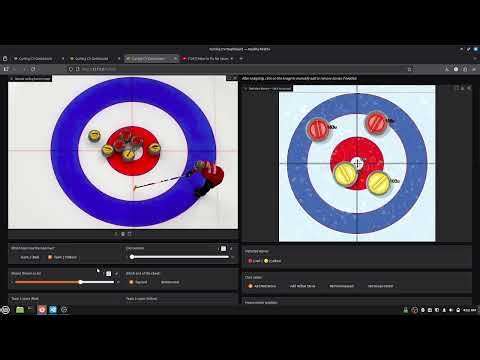480x360 pixels.
Task: Toggle the browser sidebar icon
Action: pos(6,69)
